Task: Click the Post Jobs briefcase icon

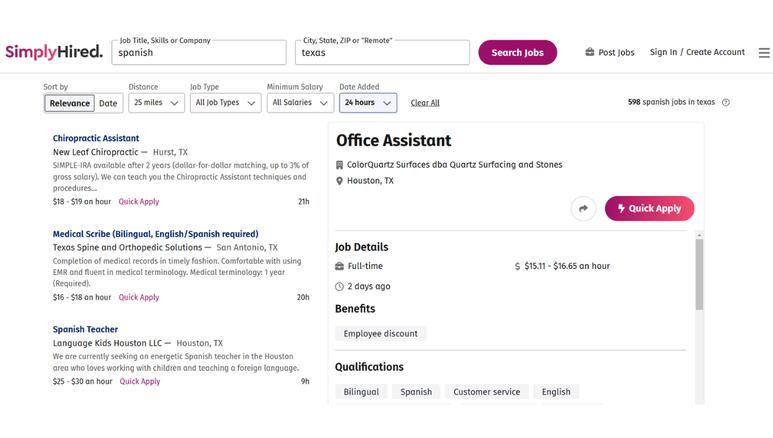Action: 590,52
